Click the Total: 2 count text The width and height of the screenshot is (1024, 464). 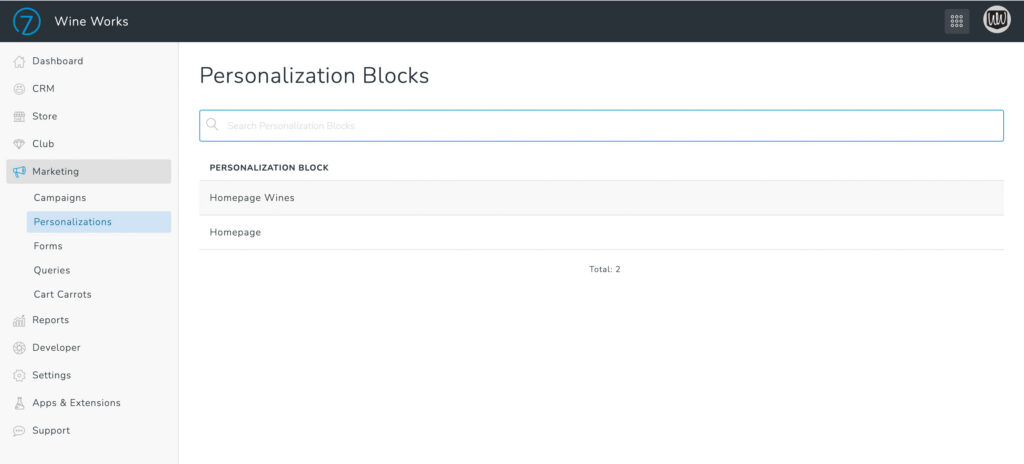(605, 269)
